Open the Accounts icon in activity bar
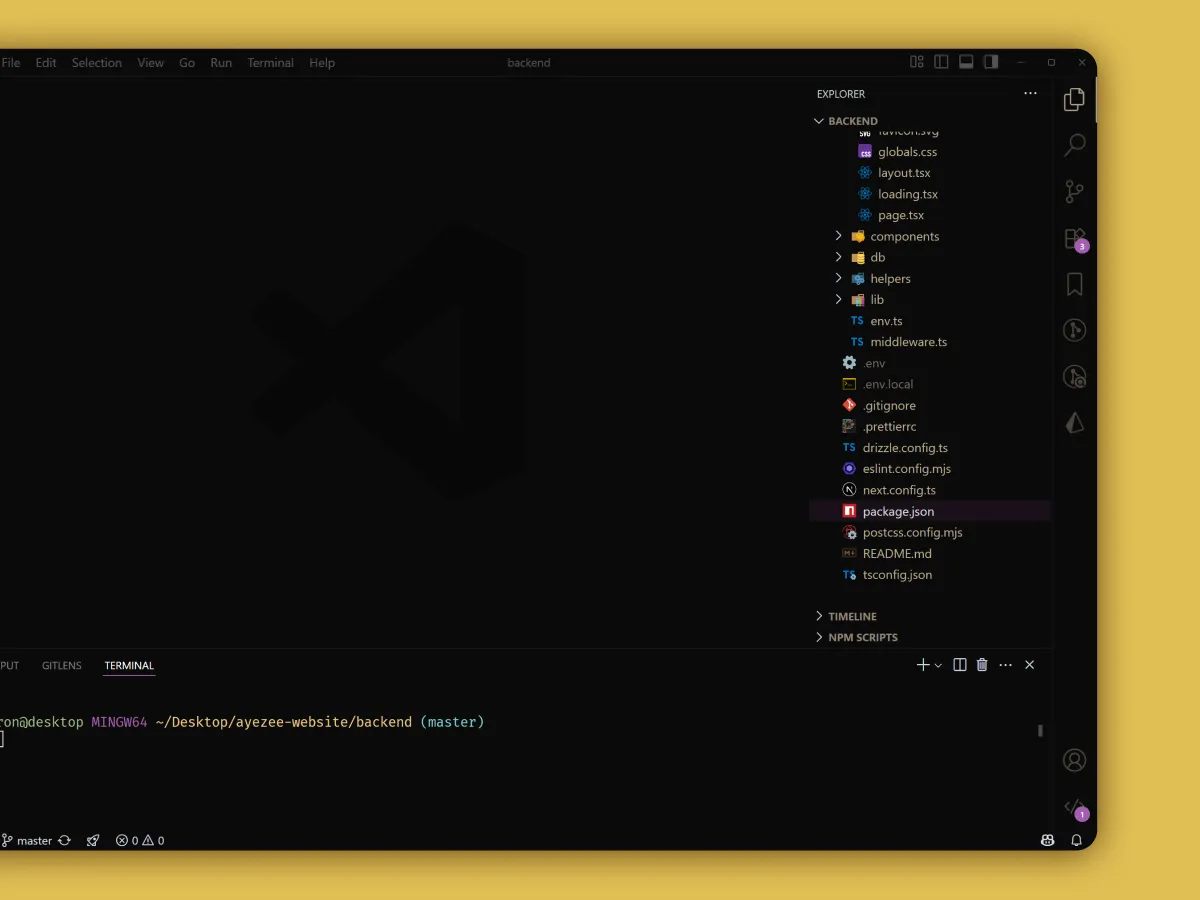This screenshot has width=1200, height=900. pyautogui.click(x=1074, y=760)
